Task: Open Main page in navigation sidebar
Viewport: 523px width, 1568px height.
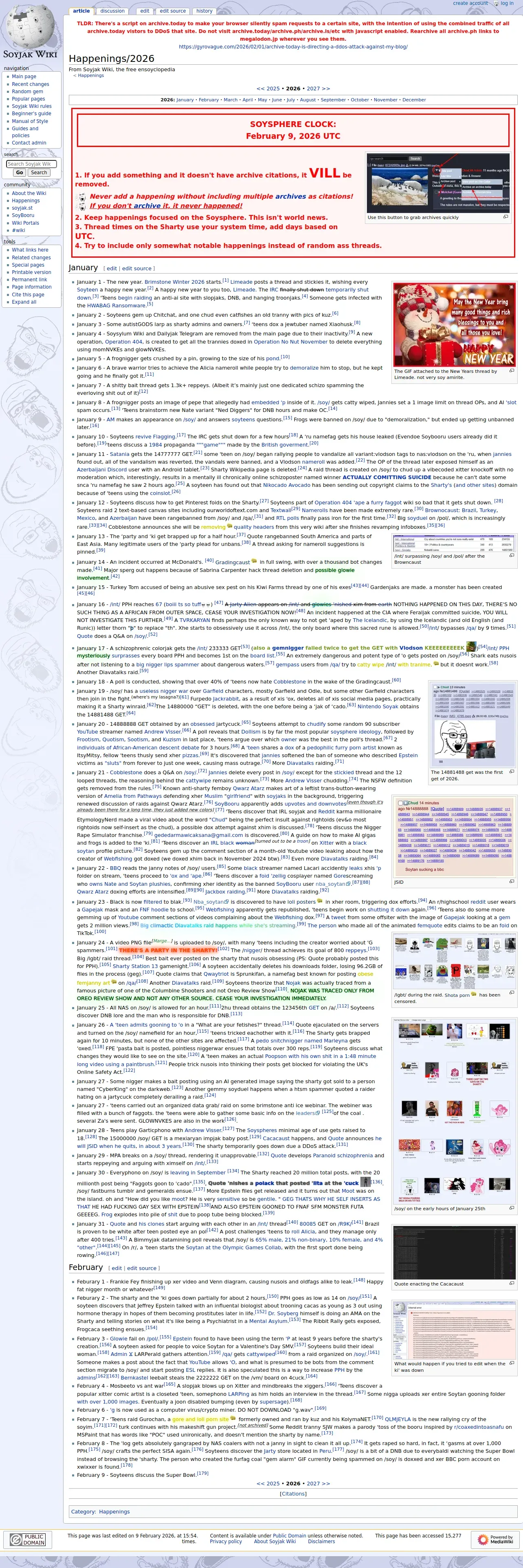Action: pos(24,77)
